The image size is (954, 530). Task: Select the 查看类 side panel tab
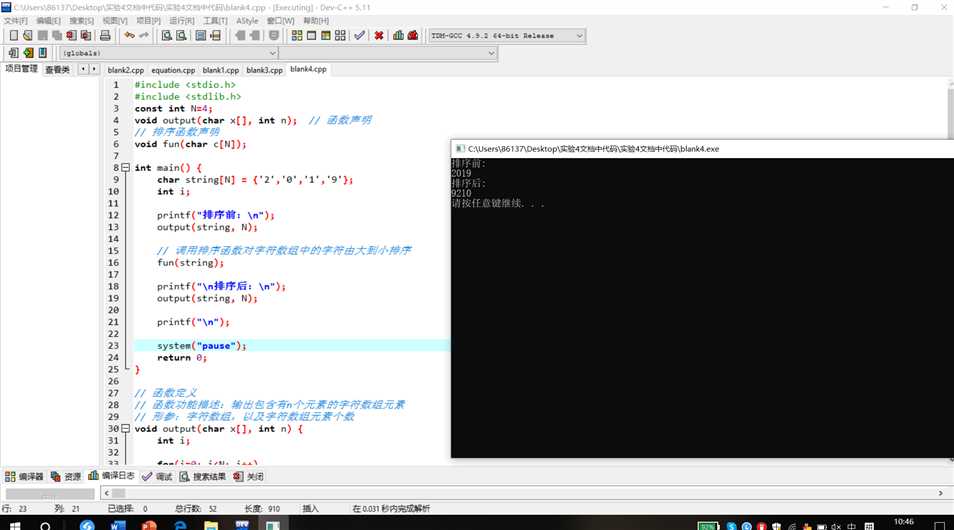click(x=58, y=69)
